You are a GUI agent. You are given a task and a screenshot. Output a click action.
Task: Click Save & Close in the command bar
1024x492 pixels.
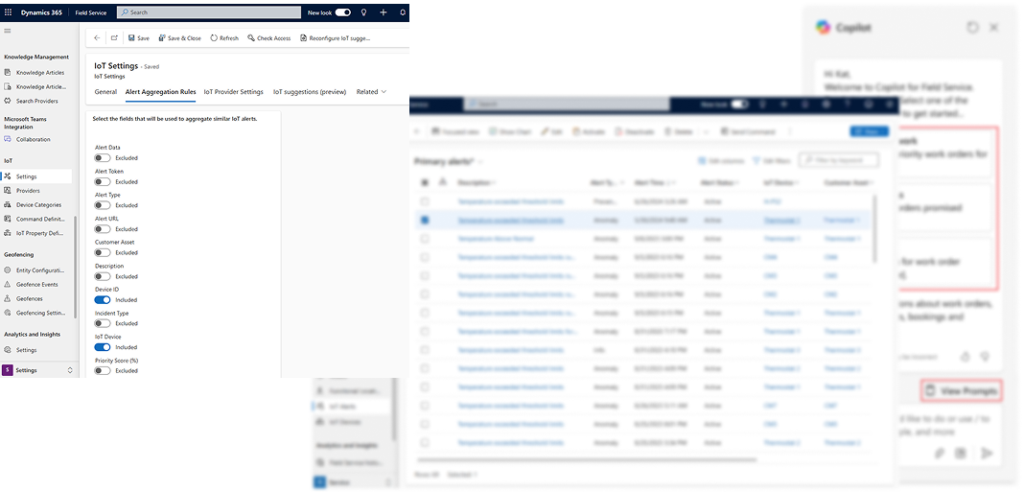[x=180, y=38]
